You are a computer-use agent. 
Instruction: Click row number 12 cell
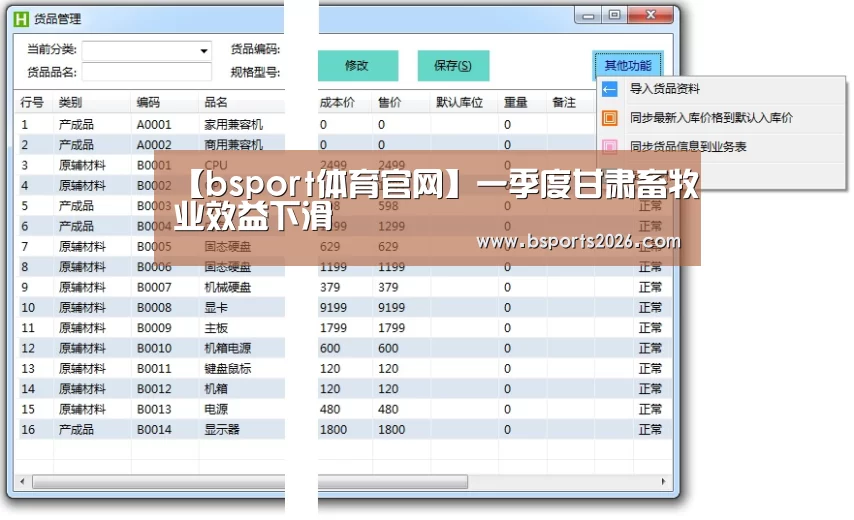pos(28,348)
